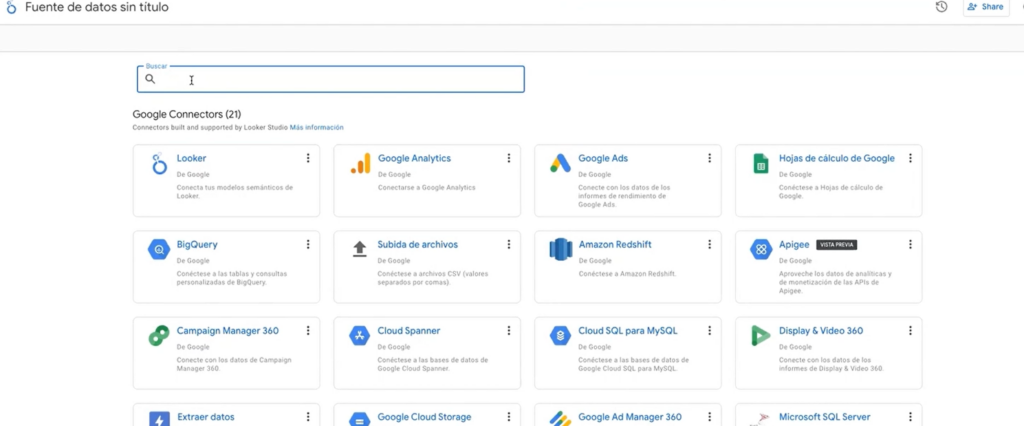
Task: Click the Apigee hexagon icon
Action: pyautogui.click(x=761, y=250)
